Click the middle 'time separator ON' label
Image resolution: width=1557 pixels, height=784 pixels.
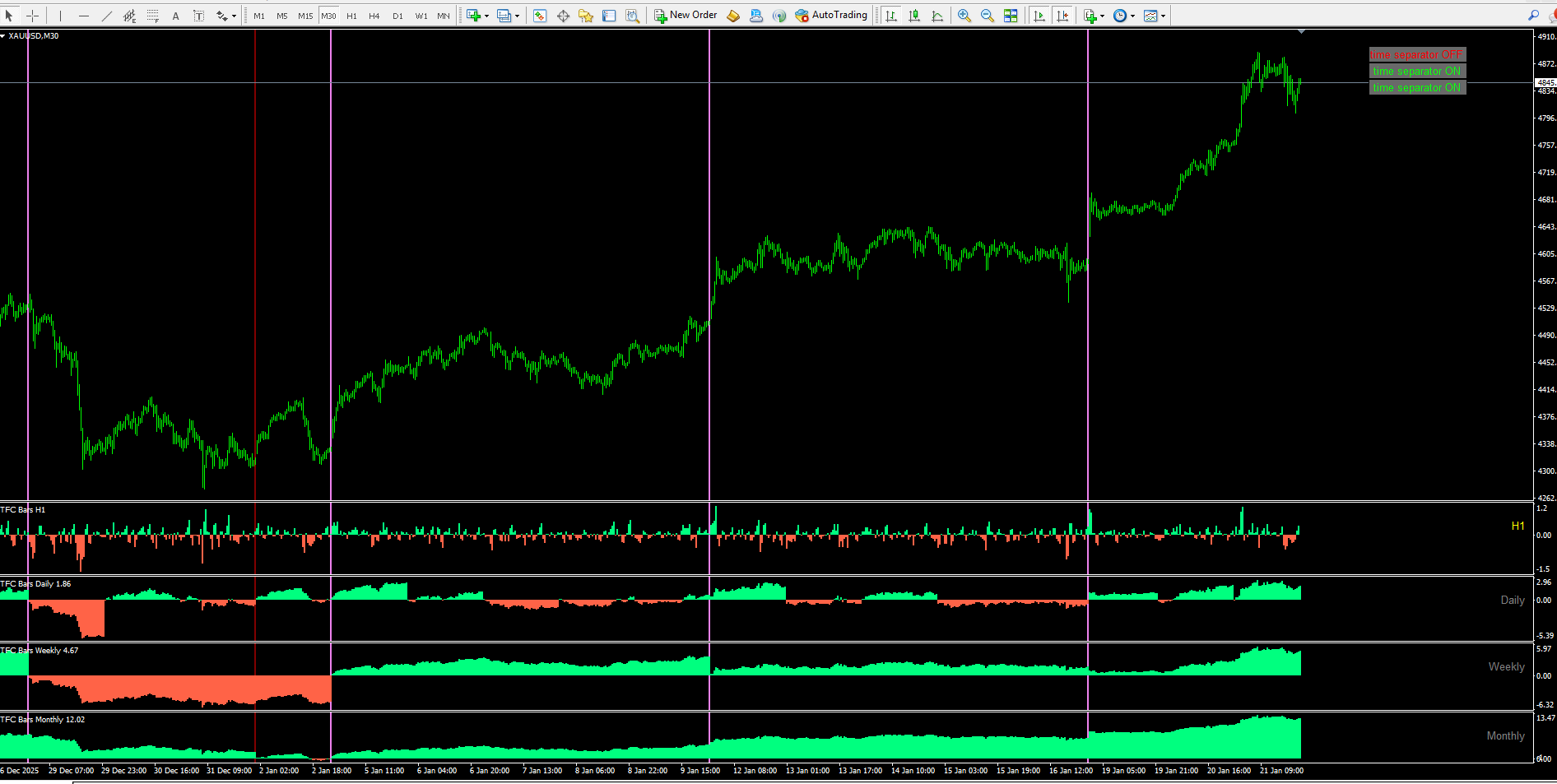click(1417, 72)
